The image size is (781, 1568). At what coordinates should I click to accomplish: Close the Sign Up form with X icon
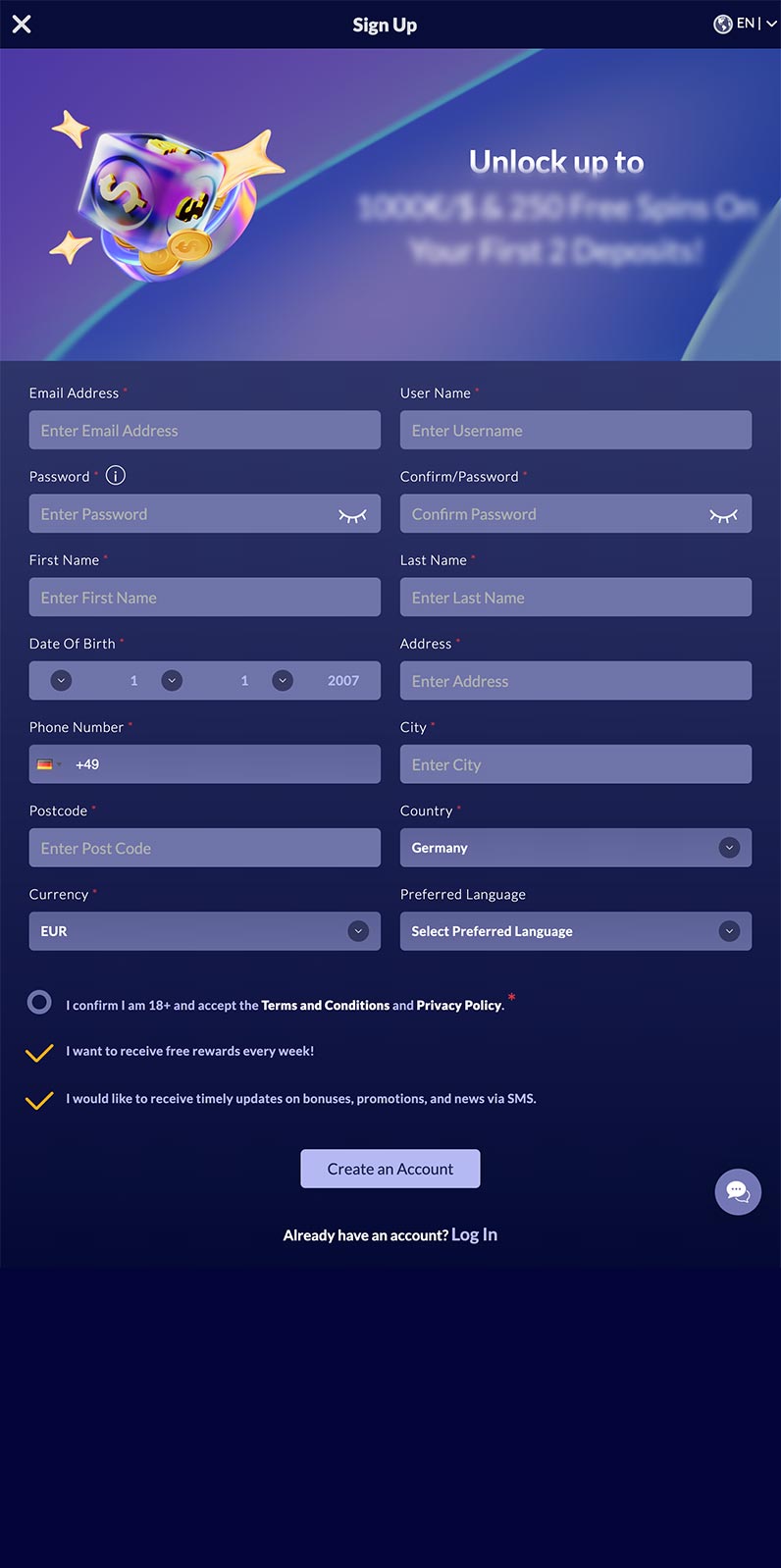click(22, 25)
